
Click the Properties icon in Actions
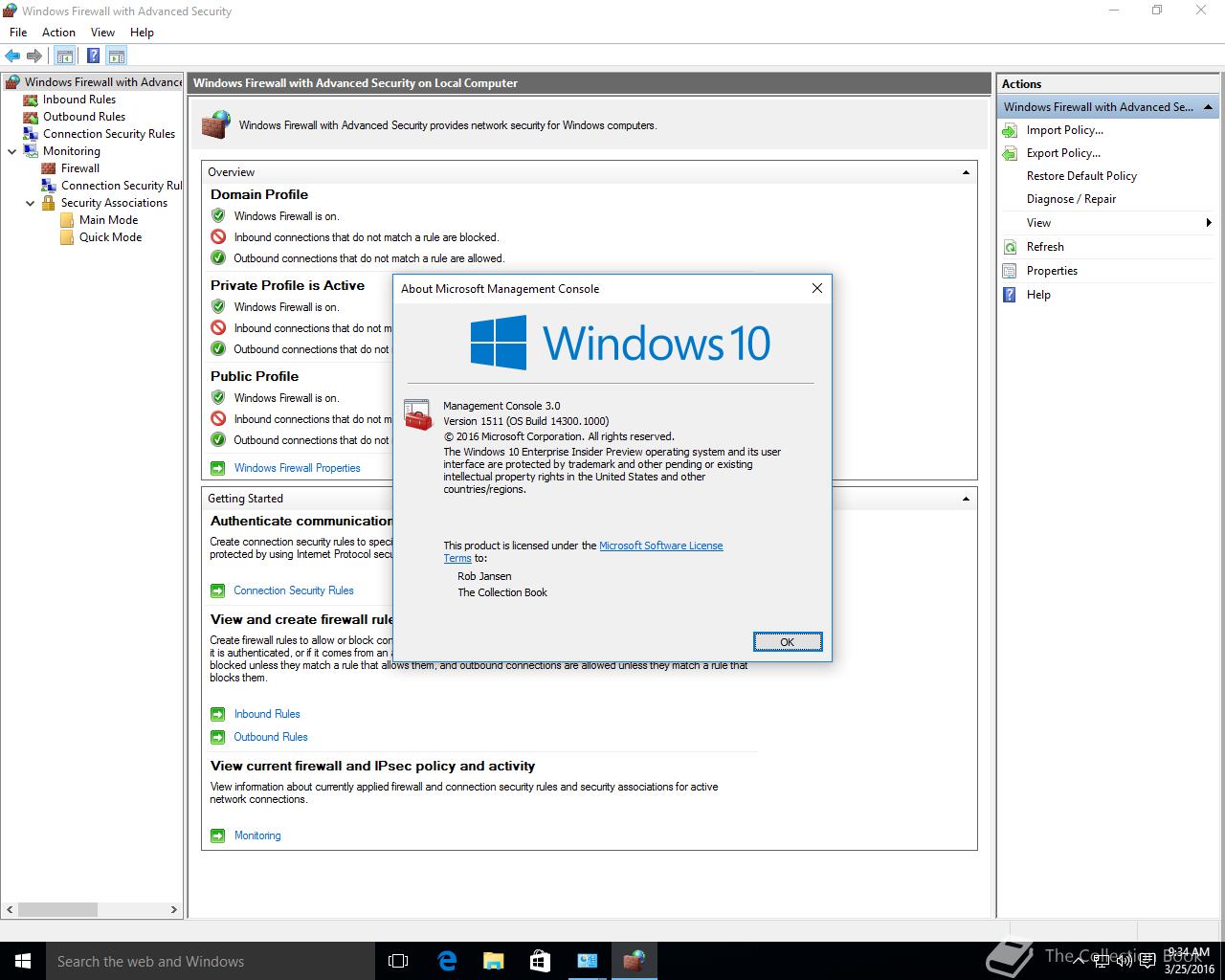1010,271
